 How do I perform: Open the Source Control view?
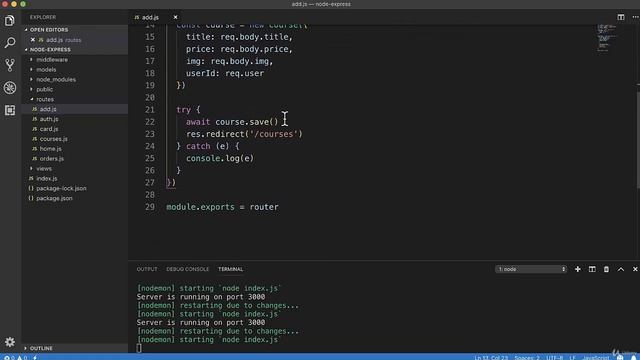(10, 65)
